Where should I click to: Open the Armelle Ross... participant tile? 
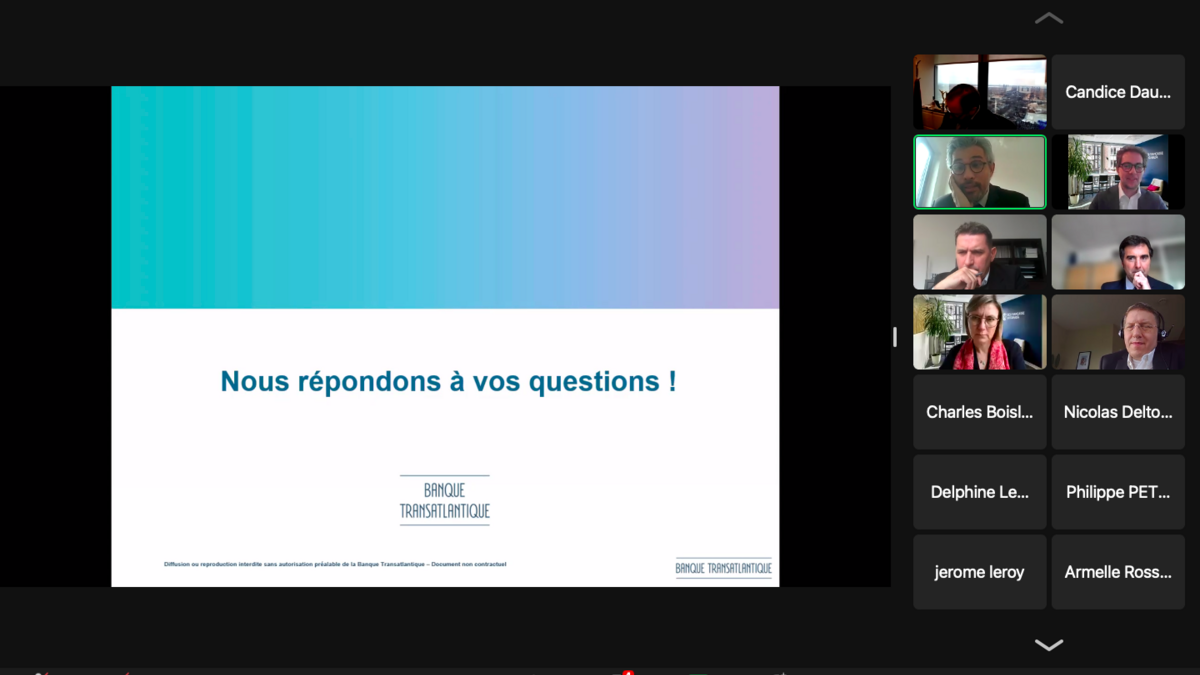point(1117,572)
